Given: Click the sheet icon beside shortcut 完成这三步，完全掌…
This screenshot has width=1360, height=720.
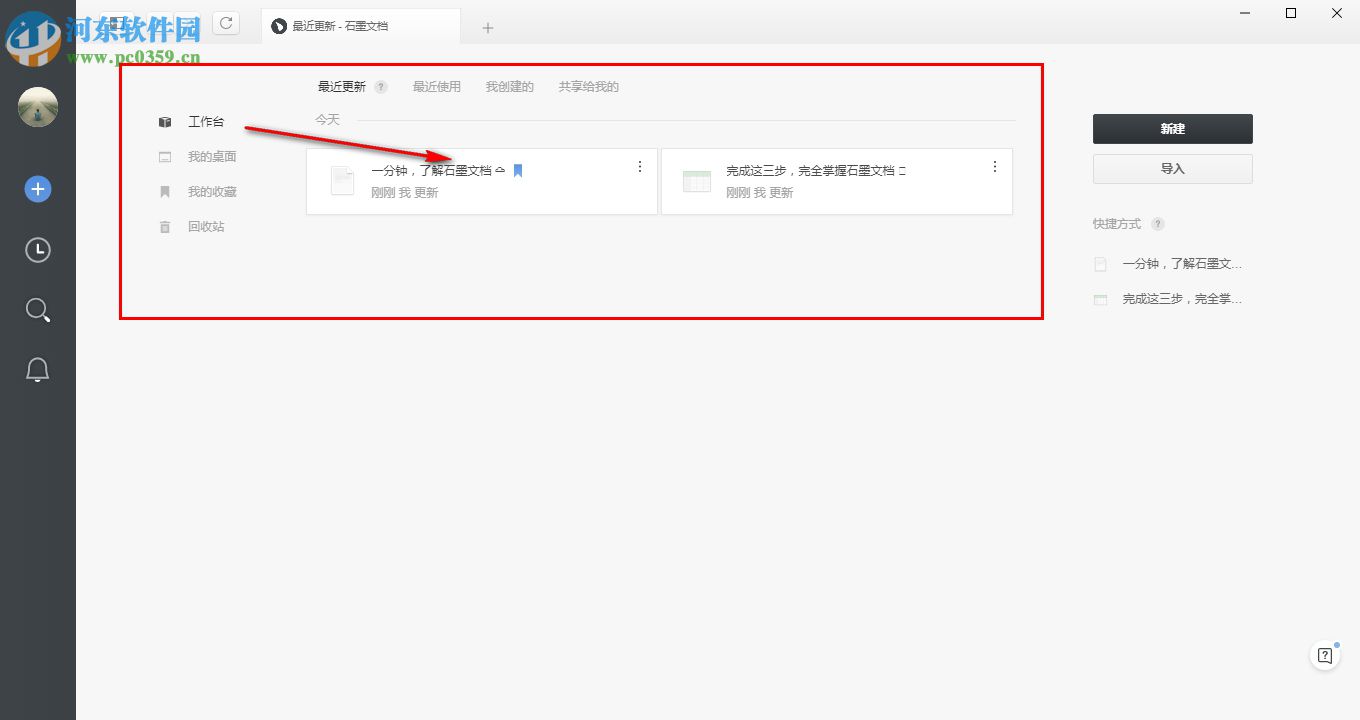Looking at the screenshot, I should [x=1101, y=299].
